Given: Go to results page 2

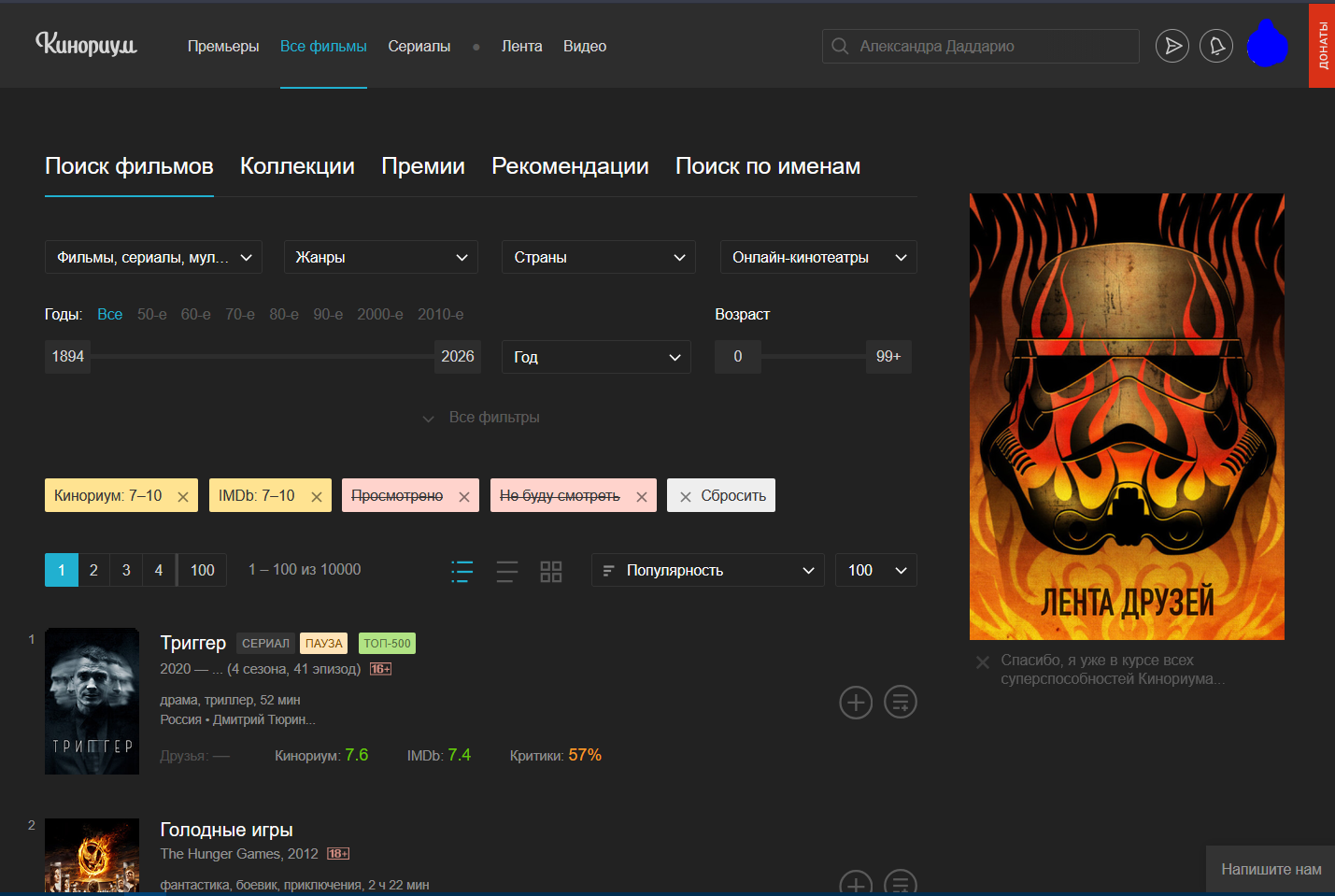Looking at the screenshot, I should click(x=93, y=570).
